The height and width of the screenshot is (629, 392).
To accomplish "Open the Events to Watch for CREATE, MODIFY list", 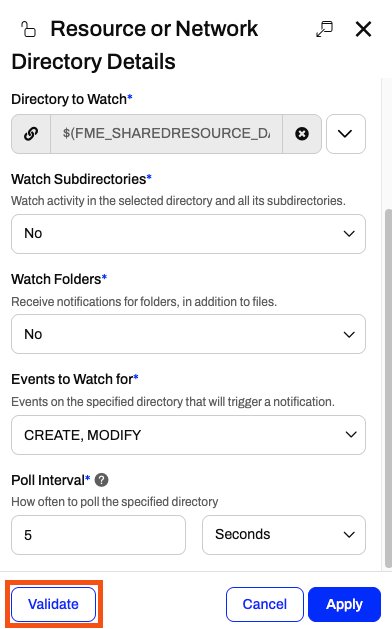I will (x=188, y=435).
